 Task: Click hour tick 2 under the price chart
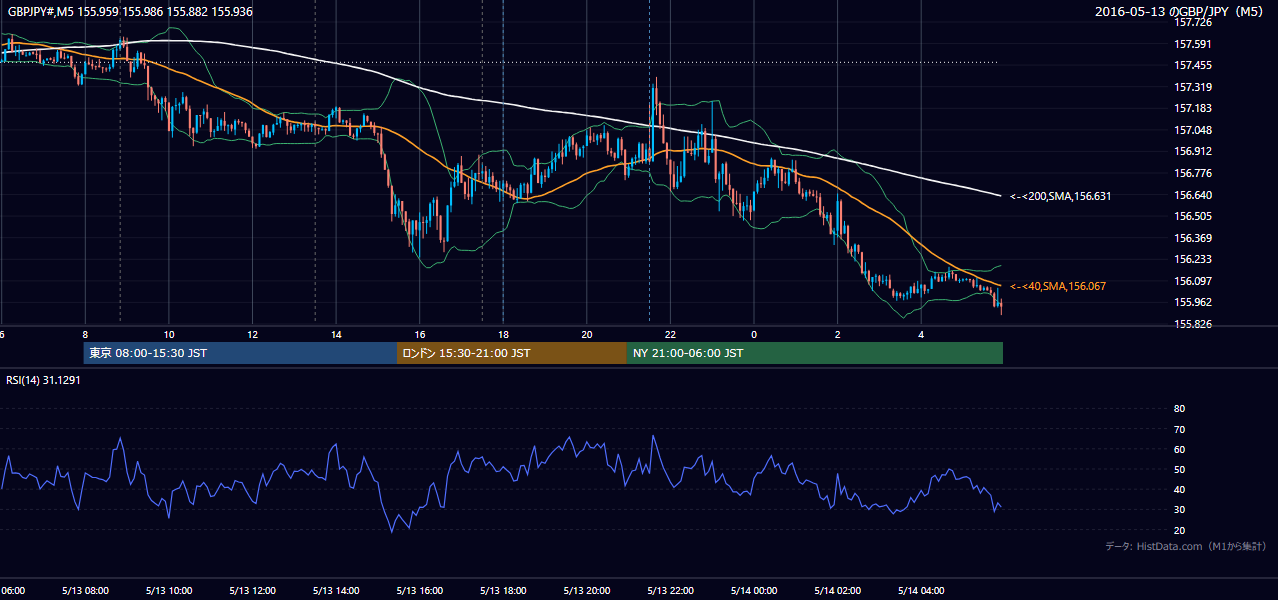837,334
